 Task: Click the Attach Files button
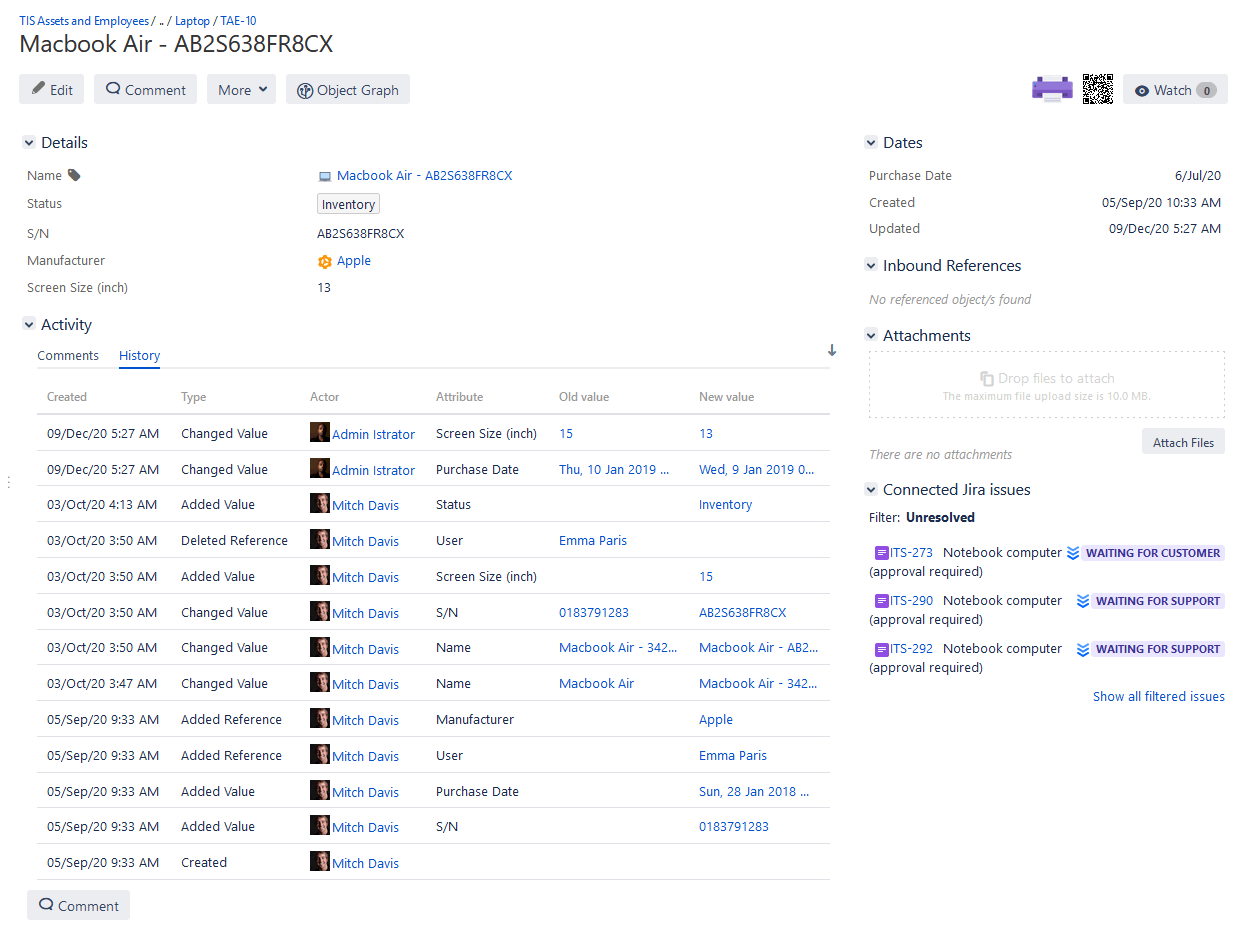pyautogui.click(x=1183, y=443)
